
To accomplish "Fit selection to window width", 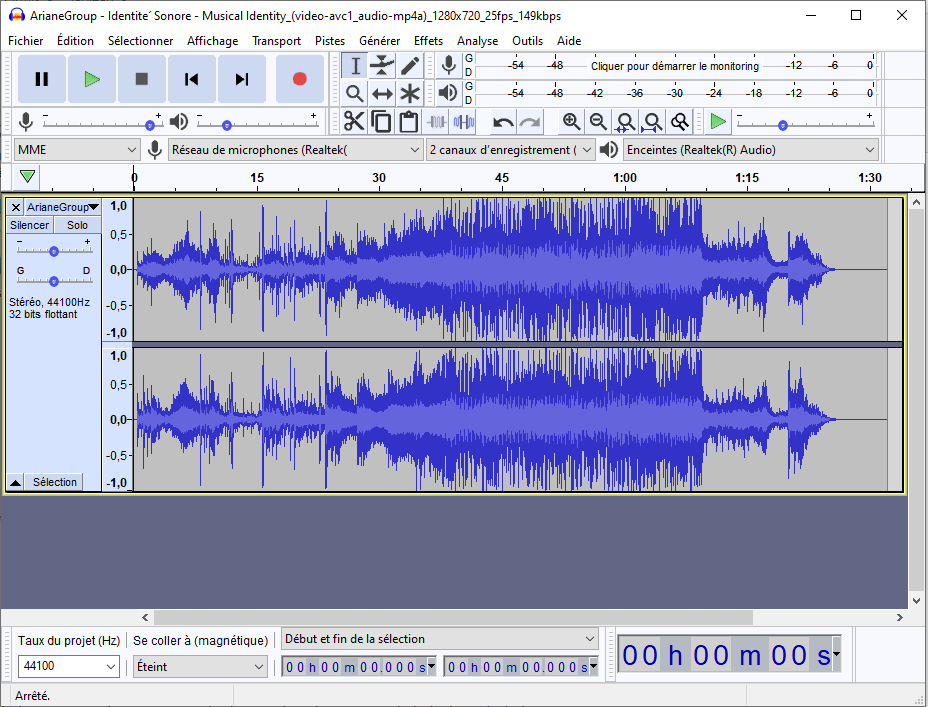I will coord(626,122).
